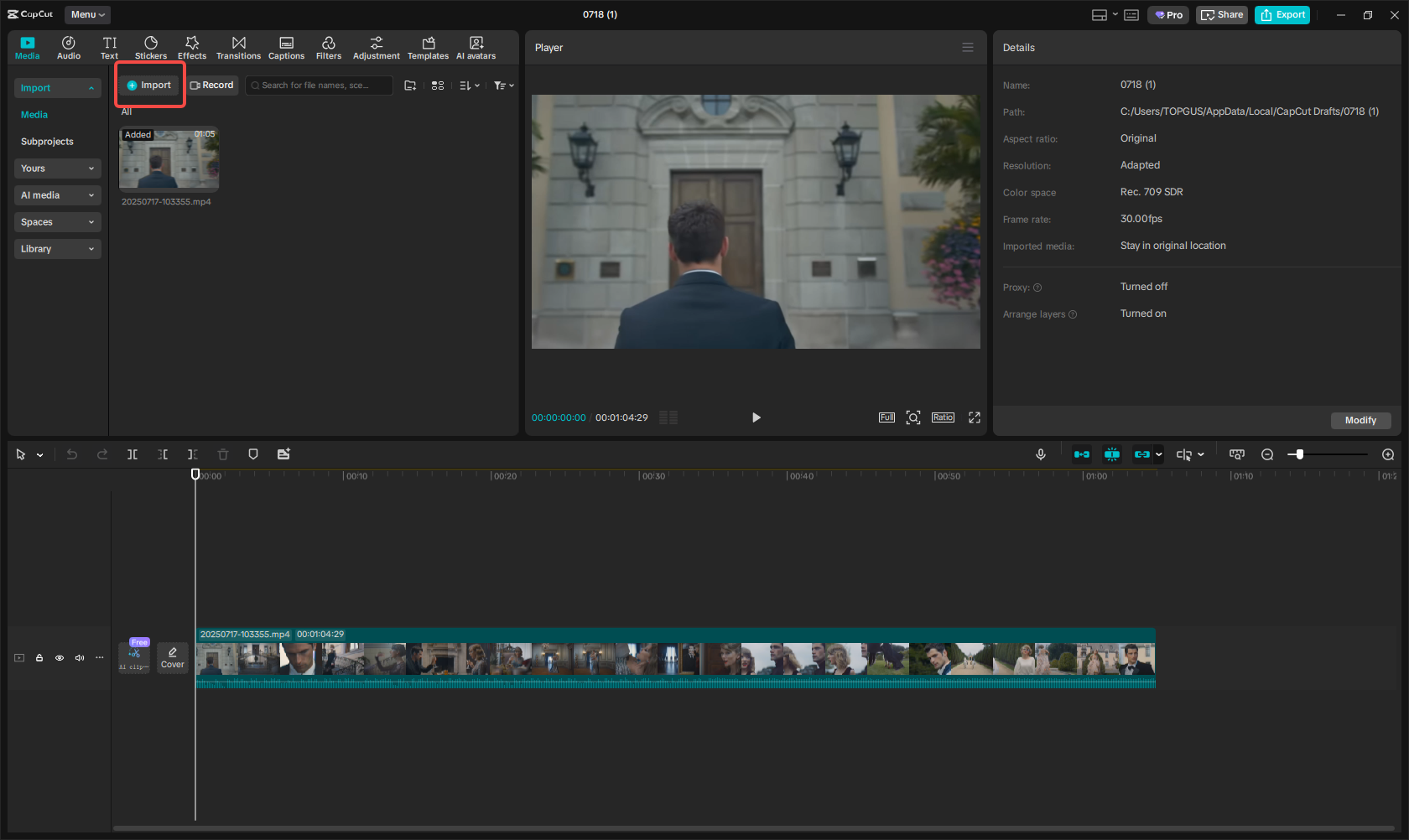
Task: Open the linkage options dropdown arrow
Action: pos(1159,454)
